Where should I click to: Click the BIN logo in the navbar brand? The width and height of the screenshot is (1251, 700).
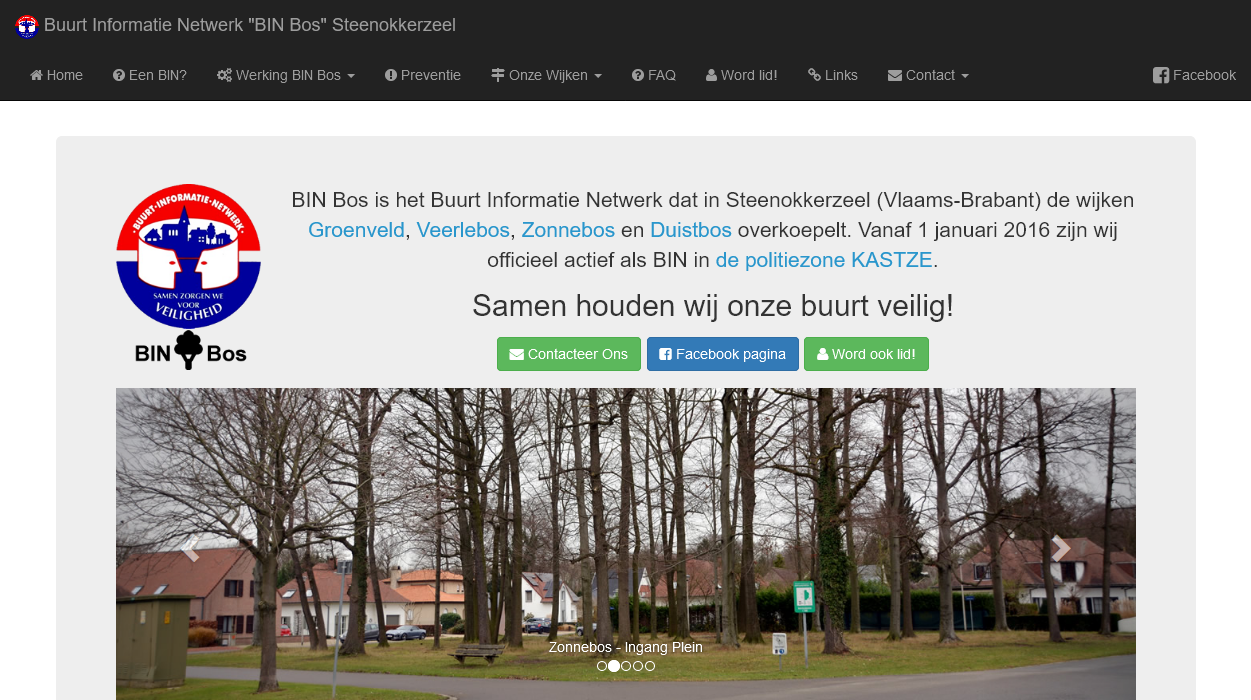pyautogui.click(x=27, y=26)
